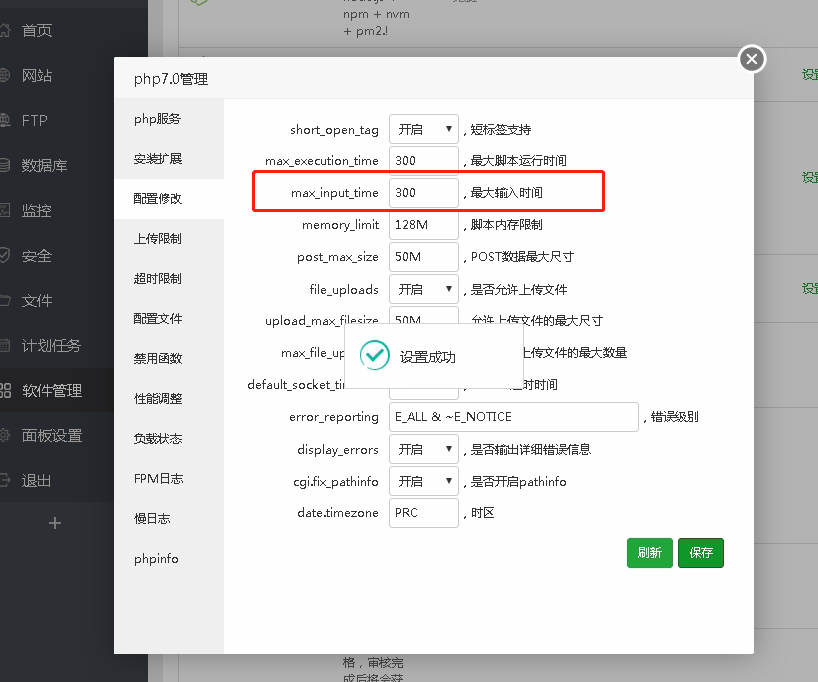Click the php7.0管理 dialog title

pos(171,79)
